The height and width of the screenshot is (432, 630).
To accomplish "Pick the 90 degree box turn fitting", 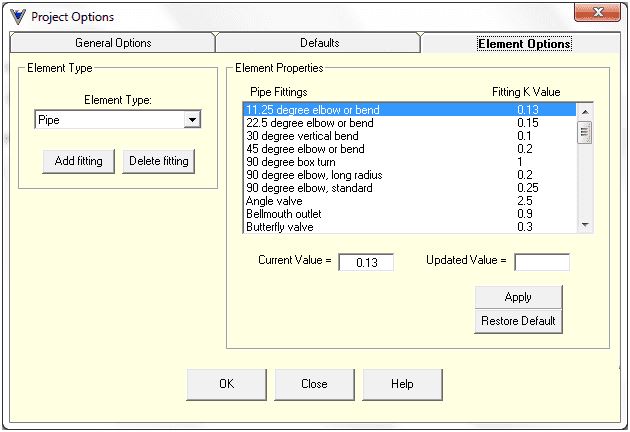I will coord(293,162).
